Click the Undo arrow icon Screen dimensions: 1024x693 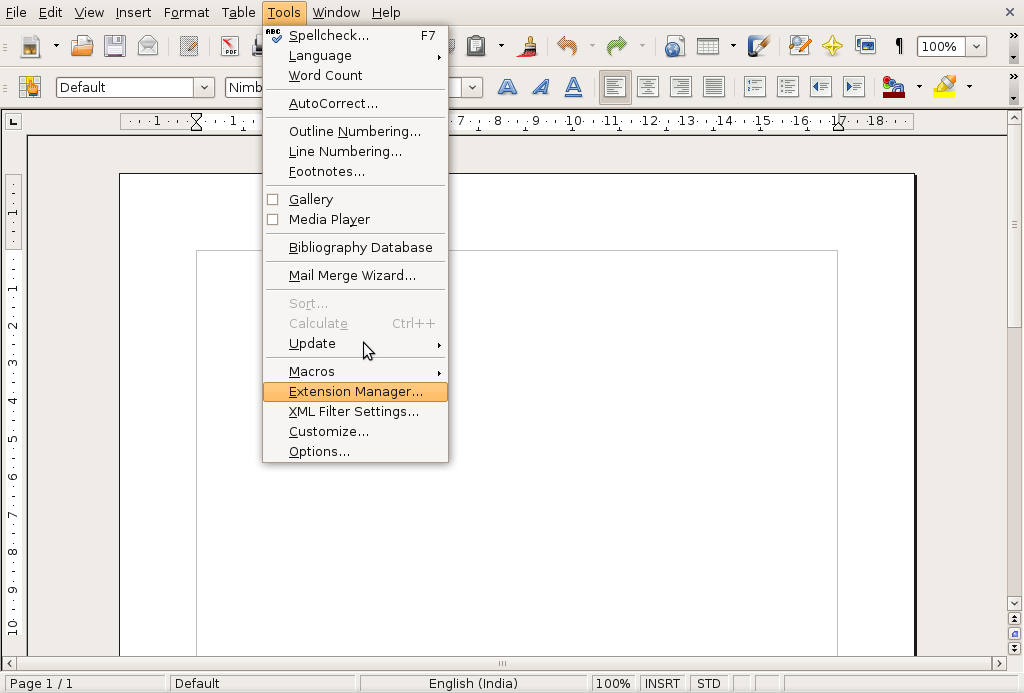[x=567, y=46]
